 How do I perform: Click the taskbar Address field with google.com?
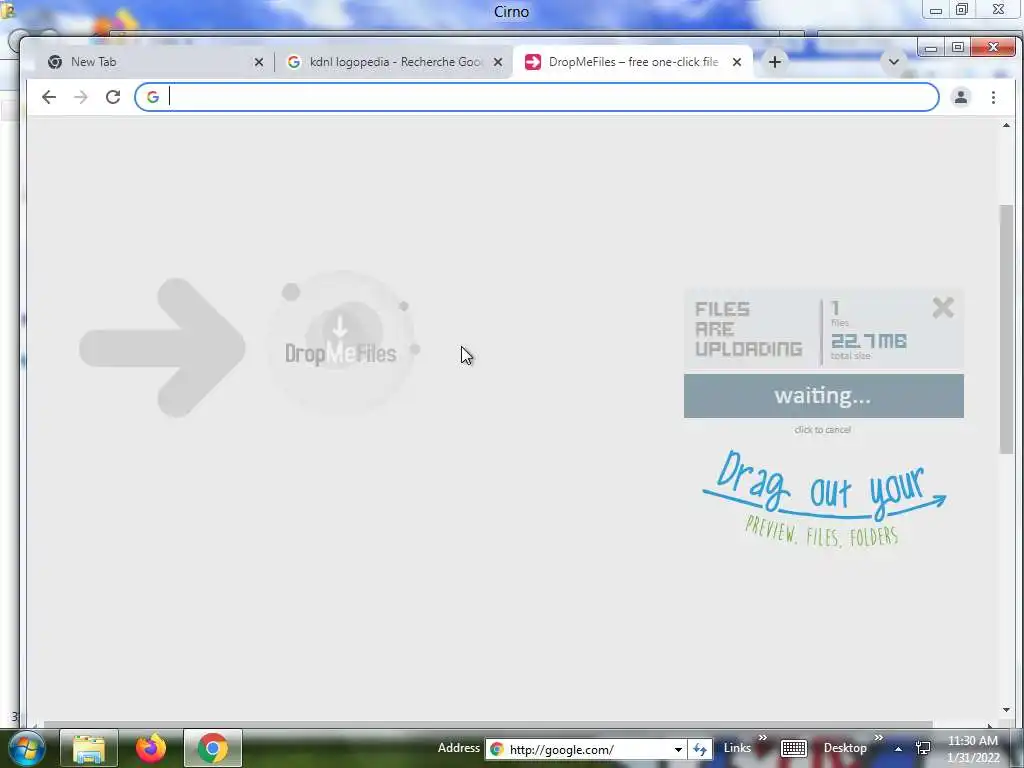pyautogui.click(x=578, y=749)
